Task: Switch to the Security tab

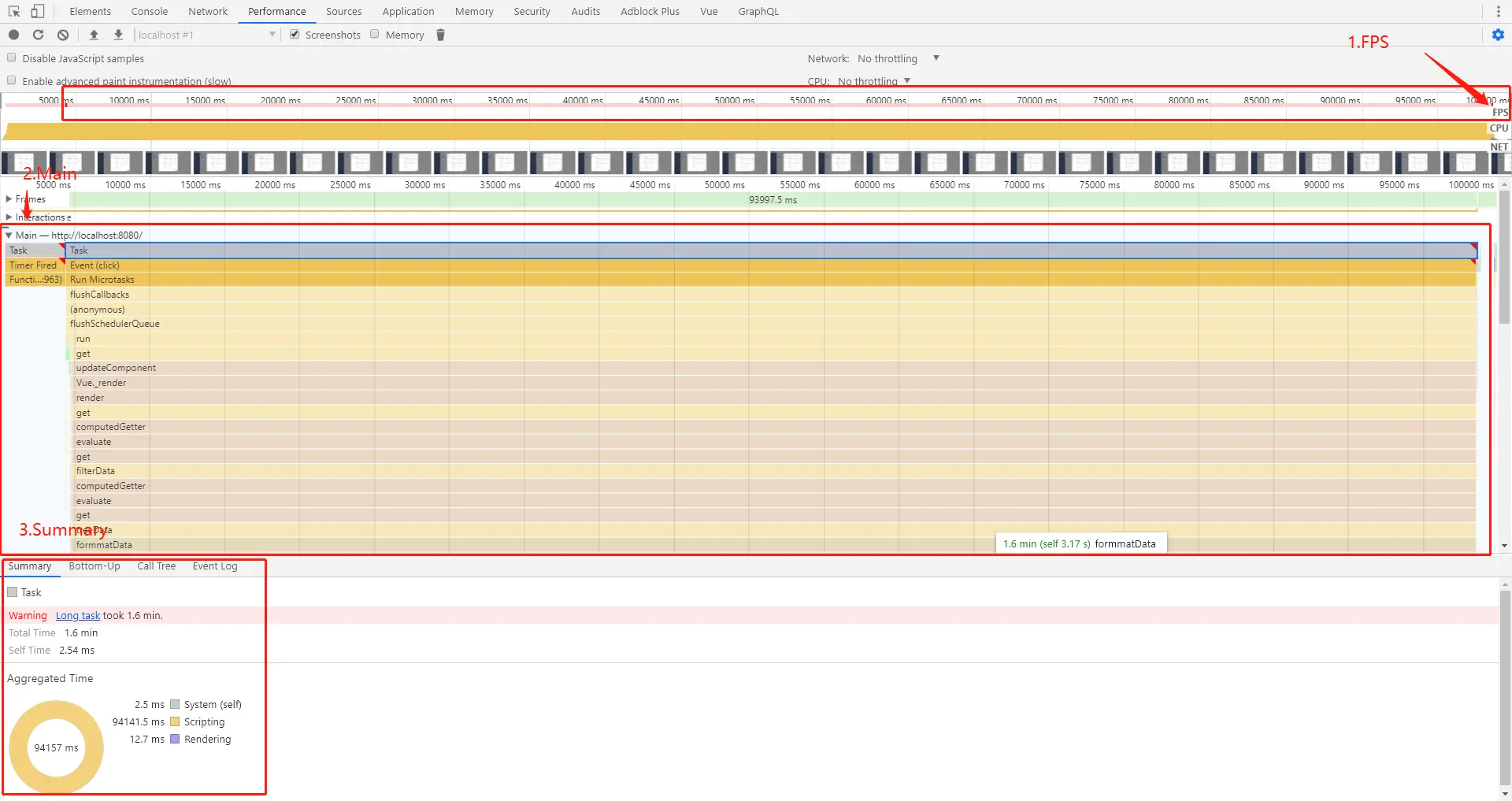Action: (x=532, y=11)
